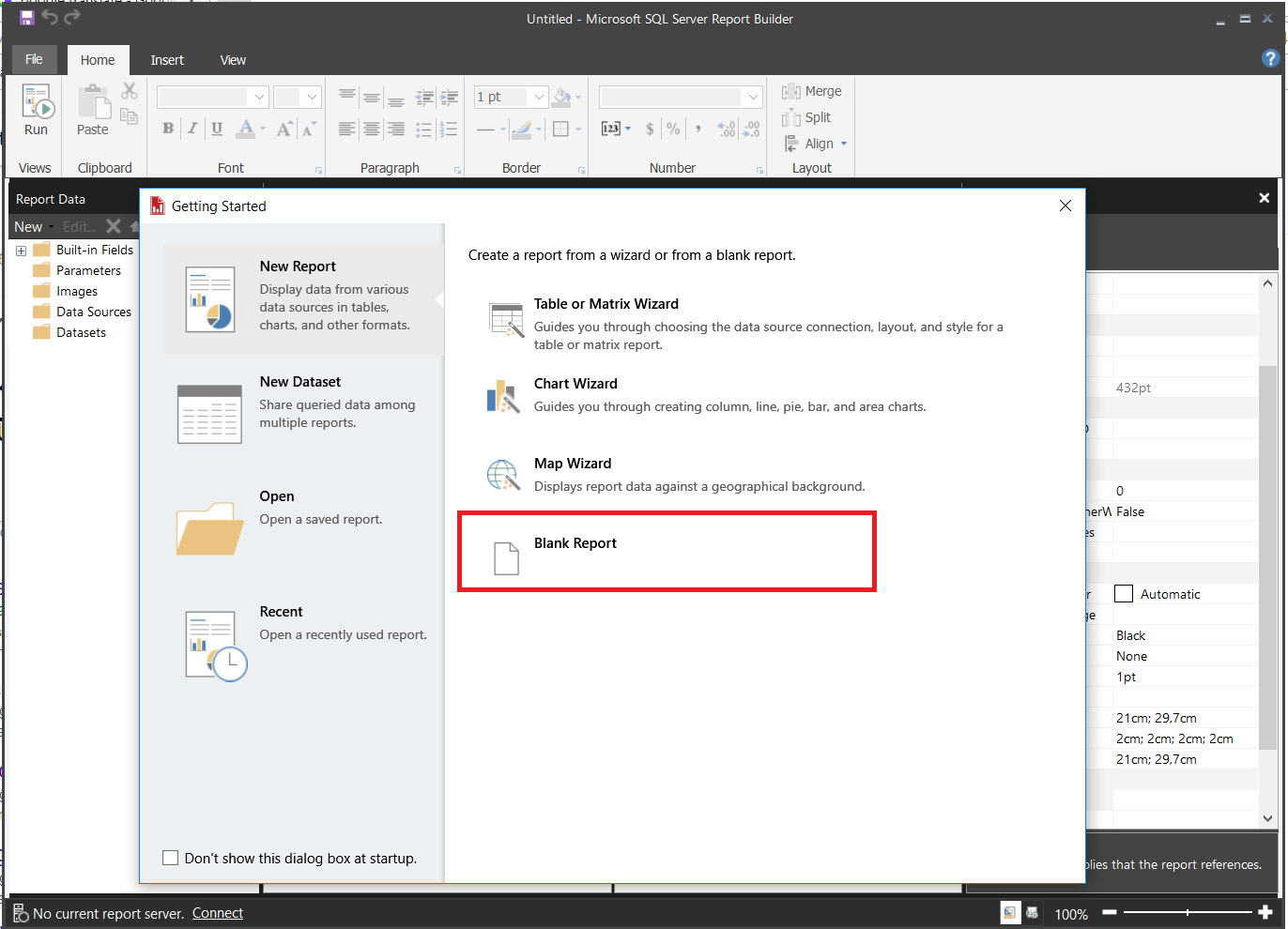Click the fill color paint bucket
The height and width of the screenshot is (929, 1288).
(x=562, y=97)
